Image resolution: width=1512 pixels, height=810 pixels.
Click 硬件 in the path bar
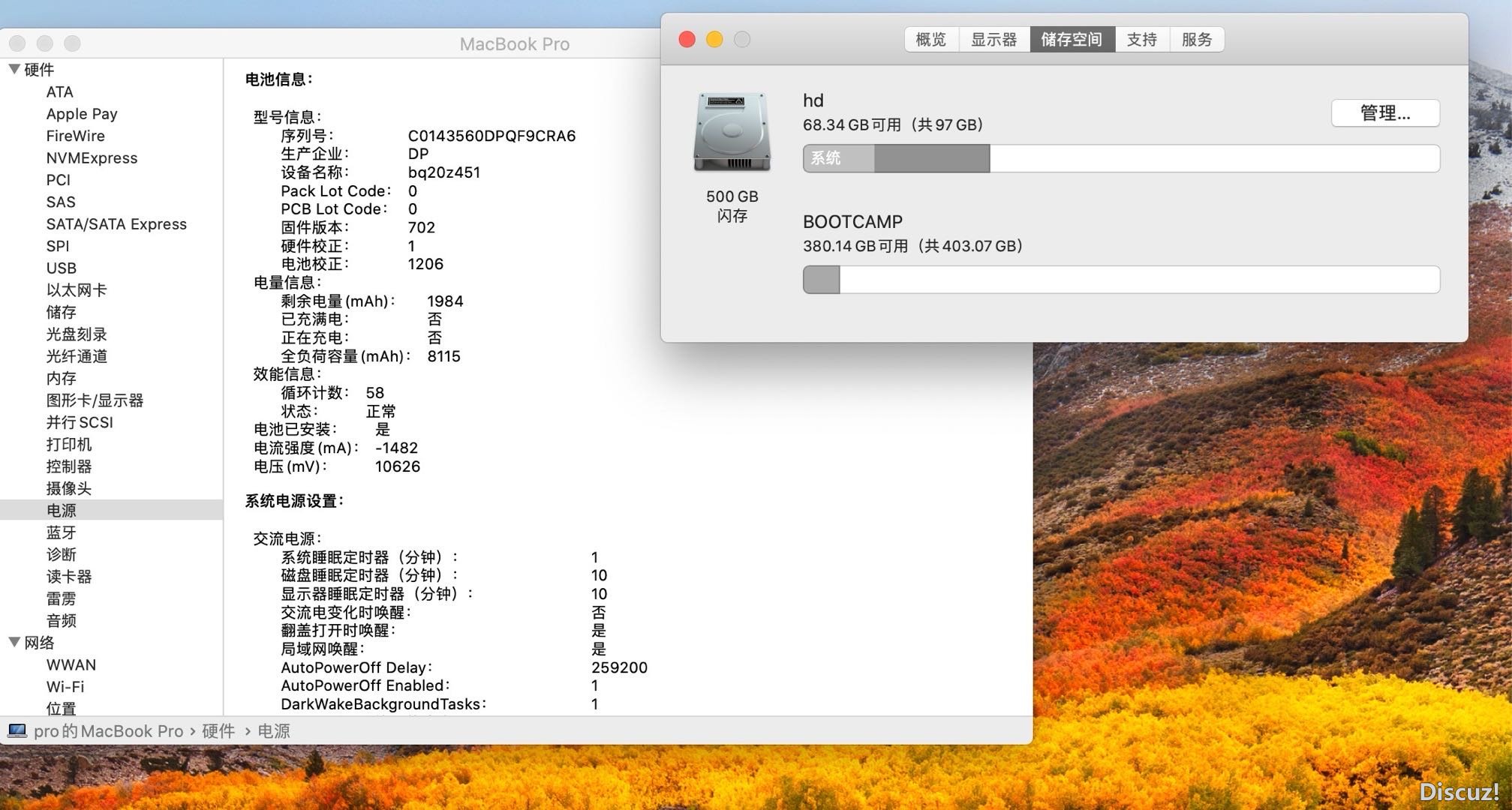click(218, 730)
